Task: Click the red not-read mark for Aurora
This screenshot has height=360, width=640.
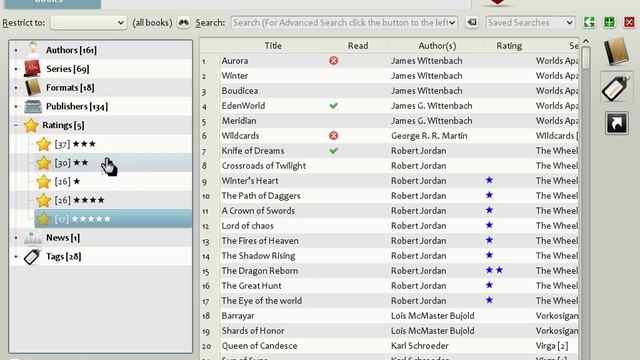Action: 333,61
